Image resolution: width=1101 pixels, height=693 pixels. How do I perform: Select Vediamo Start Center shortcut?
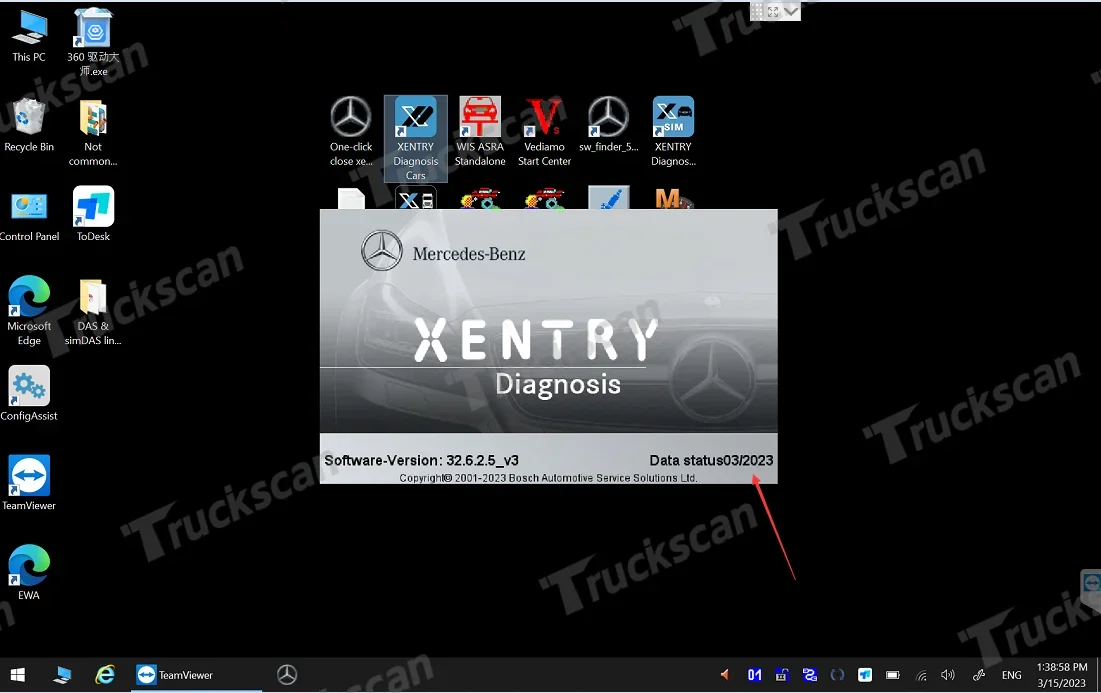click(544, 132)
